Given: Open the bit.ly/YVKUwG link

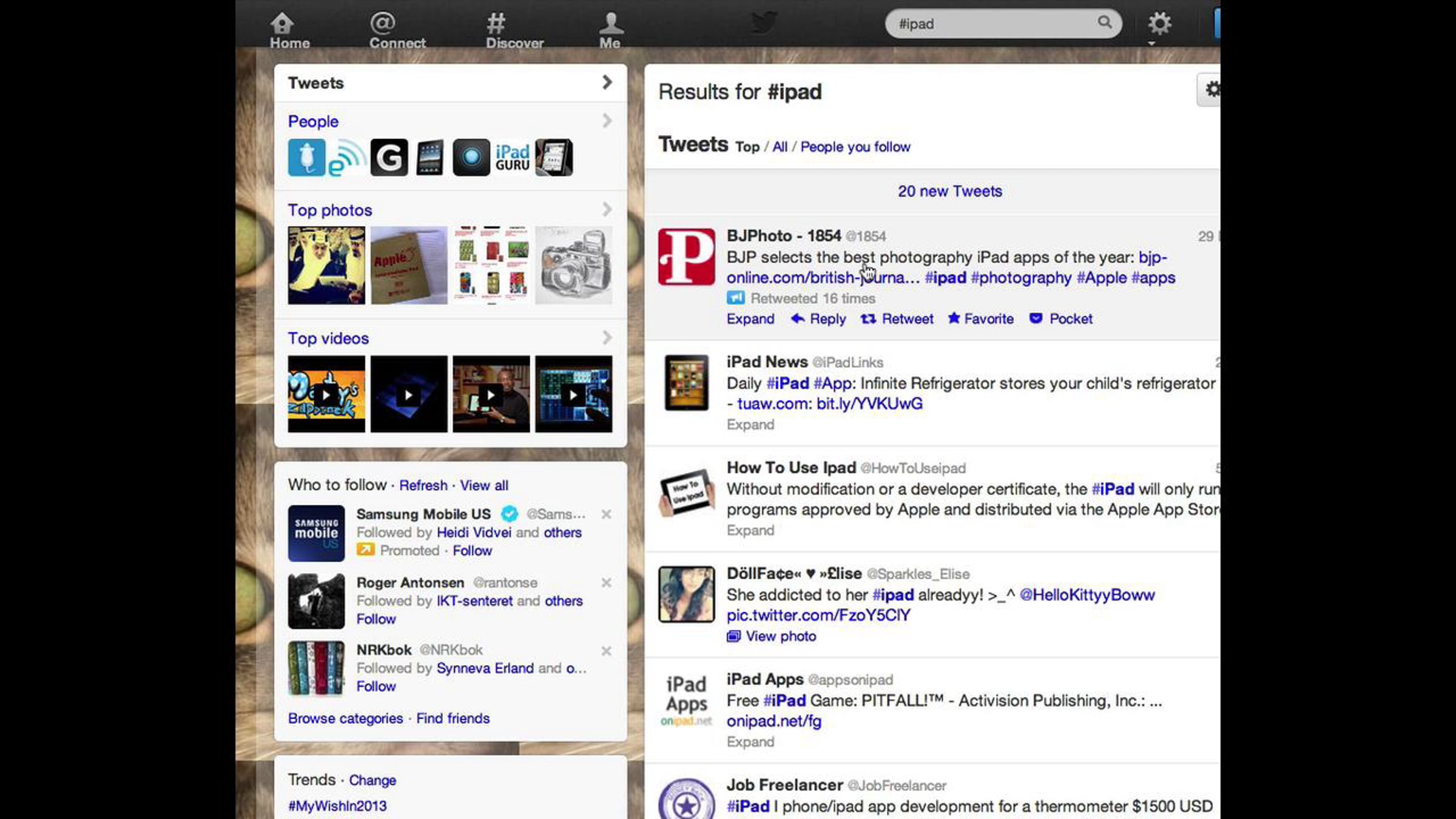Looking at the screenshot, I should [869, 404].
